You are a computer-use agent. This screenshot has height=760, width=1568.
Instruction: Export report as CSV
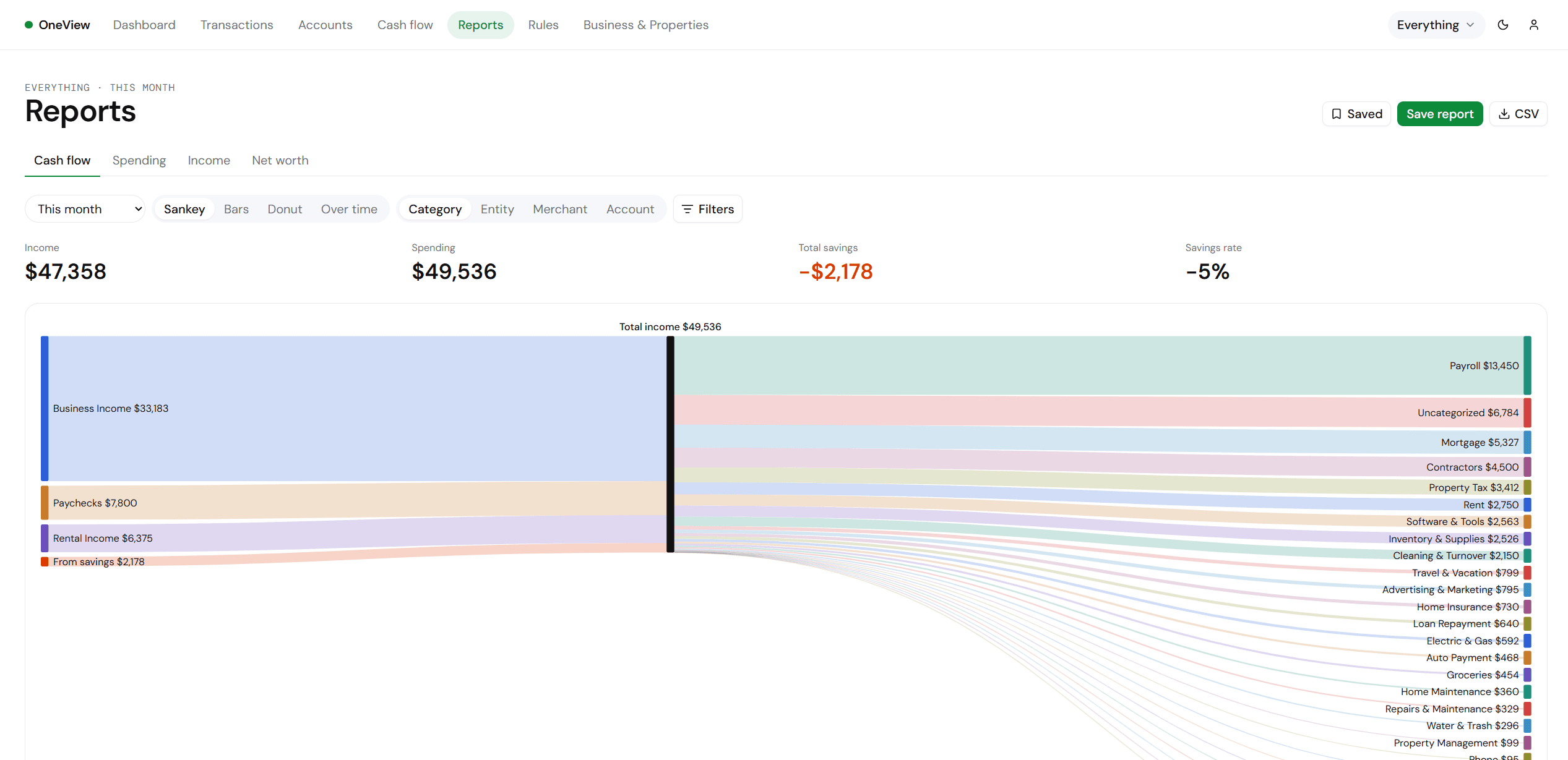point(1518,114)
